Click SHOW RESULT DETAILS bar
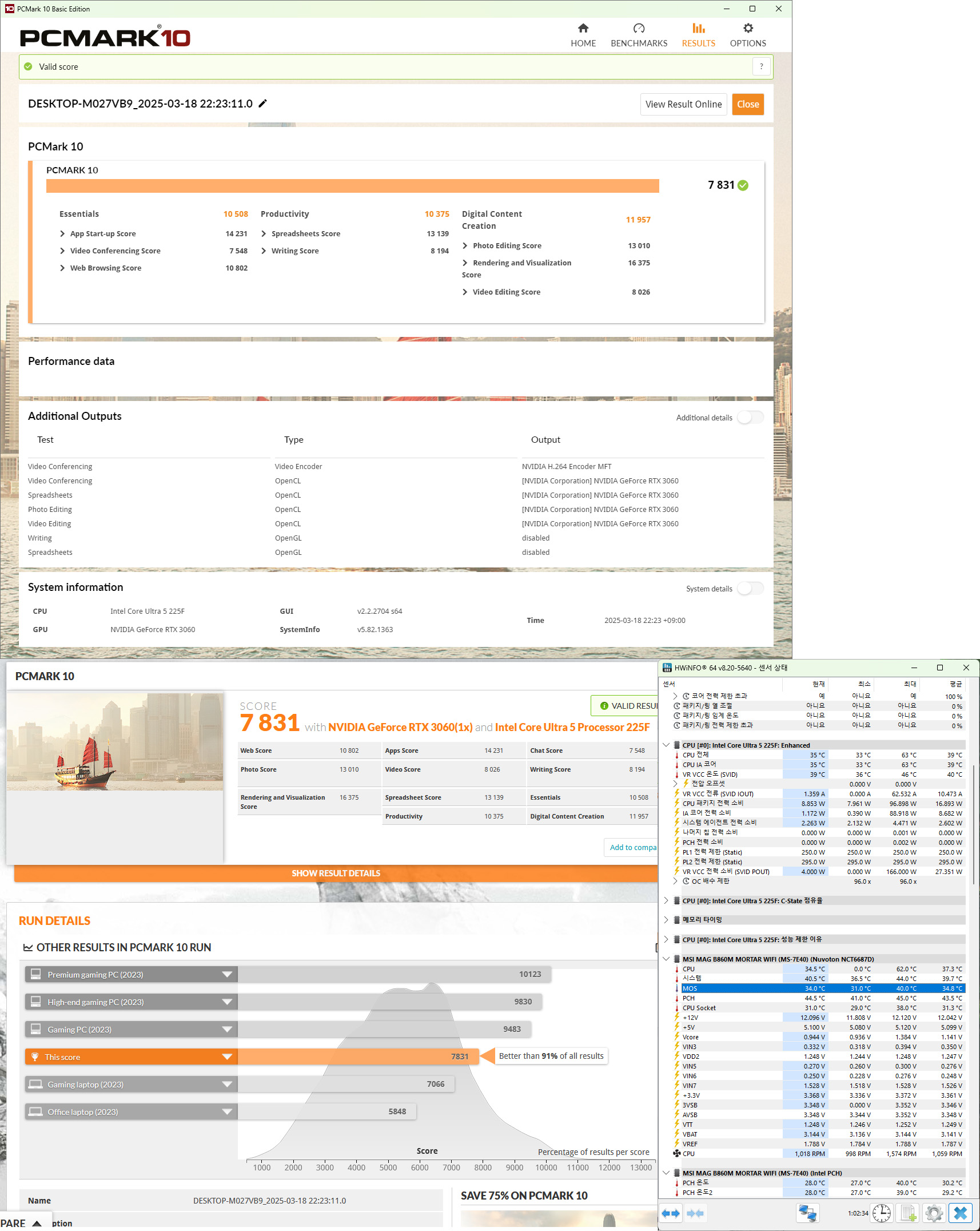This screenshot has height=1231, width=980. click(x=336, y=873)
